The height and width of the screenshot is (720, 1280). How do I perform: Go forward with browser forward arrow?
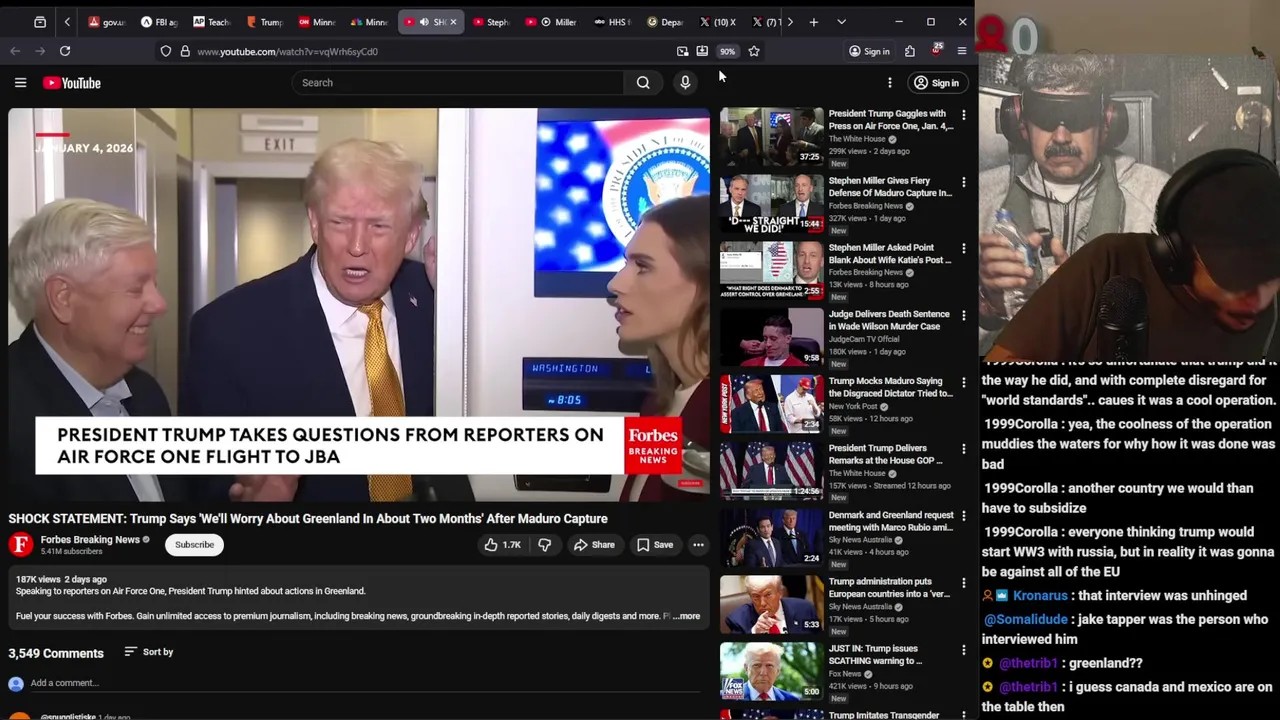point(40,51)
